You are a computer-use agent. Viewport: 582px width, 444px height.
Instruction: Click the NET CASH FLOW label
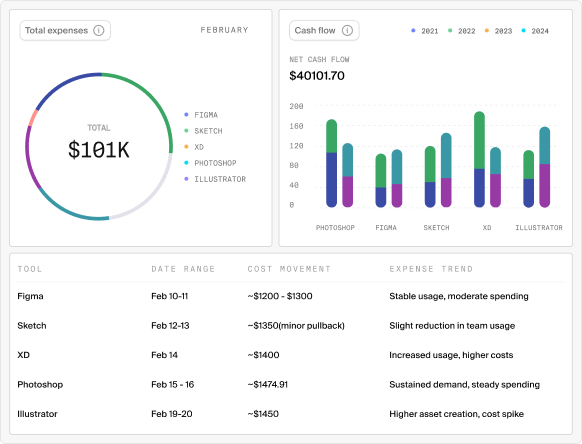point(319,59)
